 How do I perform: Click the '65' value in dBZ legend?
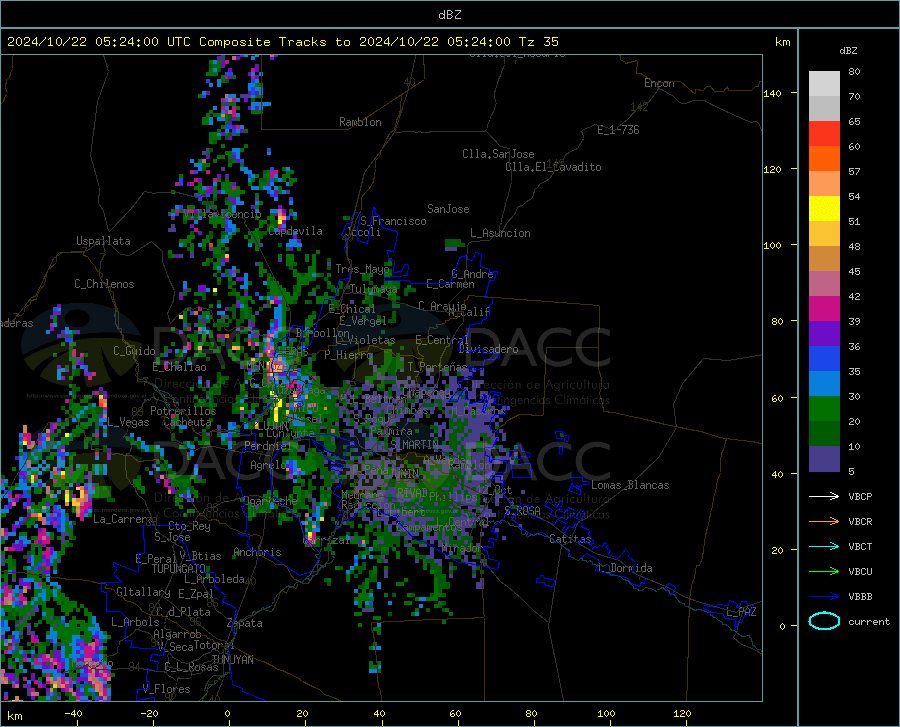[854, 122]
